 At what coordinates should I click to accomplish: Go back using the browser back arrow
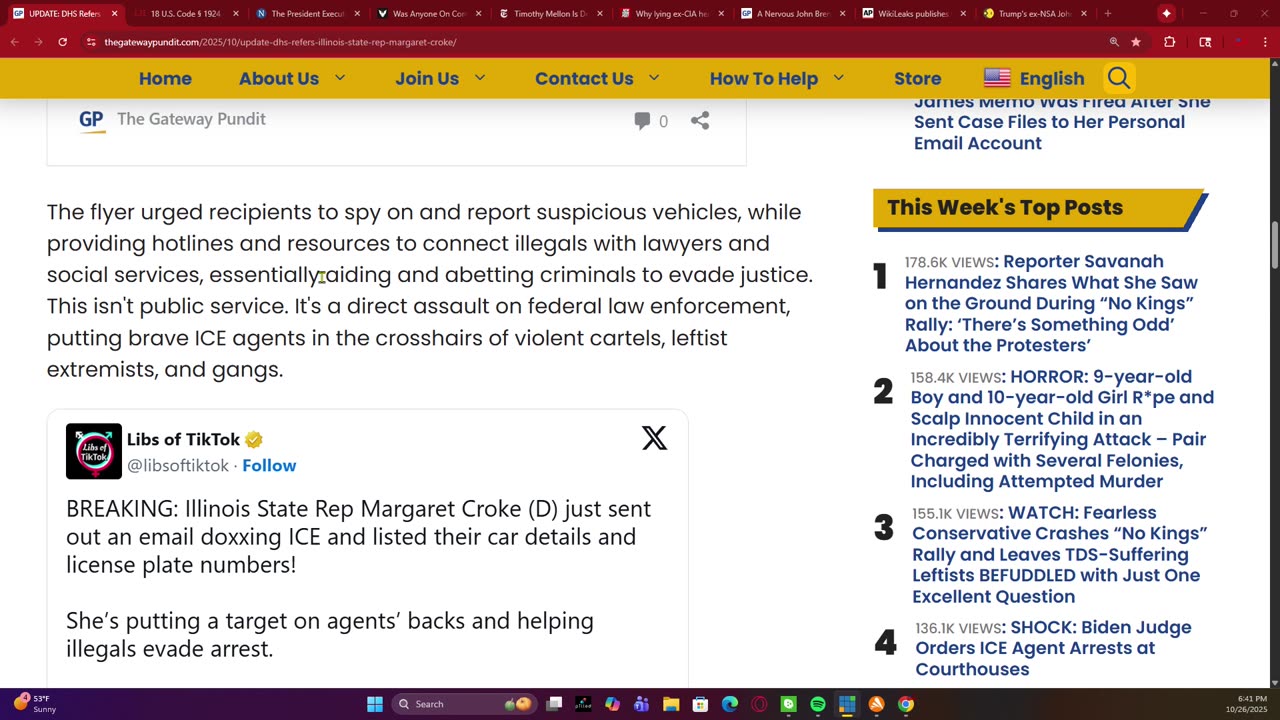point(14,42)
